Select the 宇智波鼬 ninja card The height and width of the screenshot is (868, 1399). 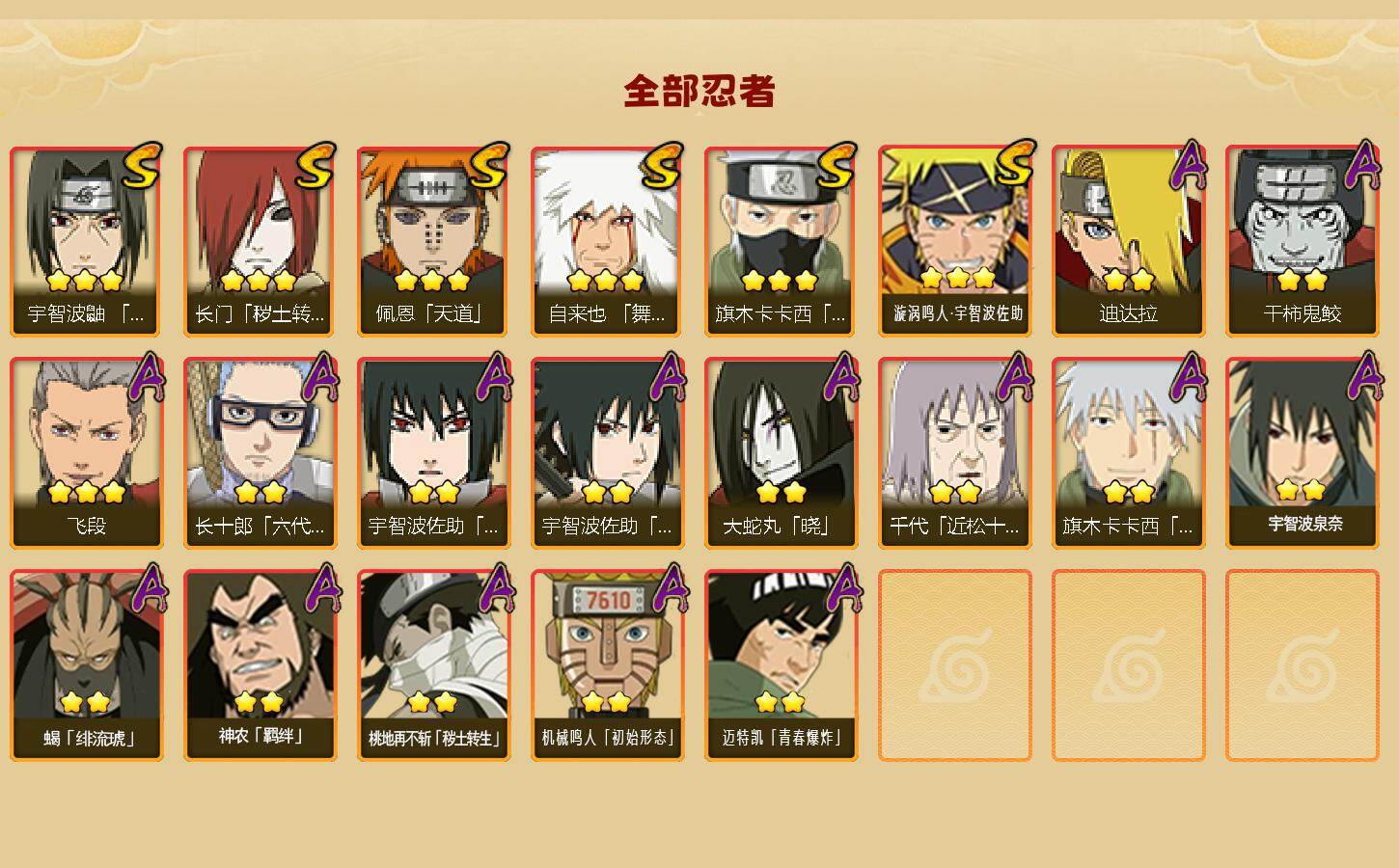(87, 241)
